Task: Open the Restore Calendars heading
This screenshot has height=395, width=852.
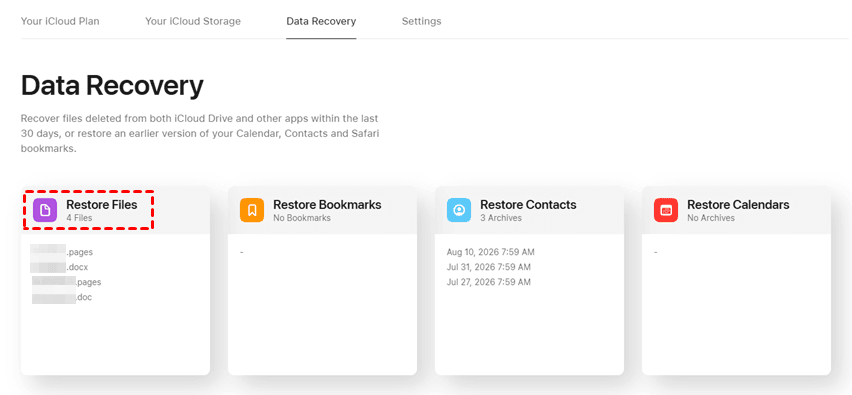Action: click(x=738, y=205)
